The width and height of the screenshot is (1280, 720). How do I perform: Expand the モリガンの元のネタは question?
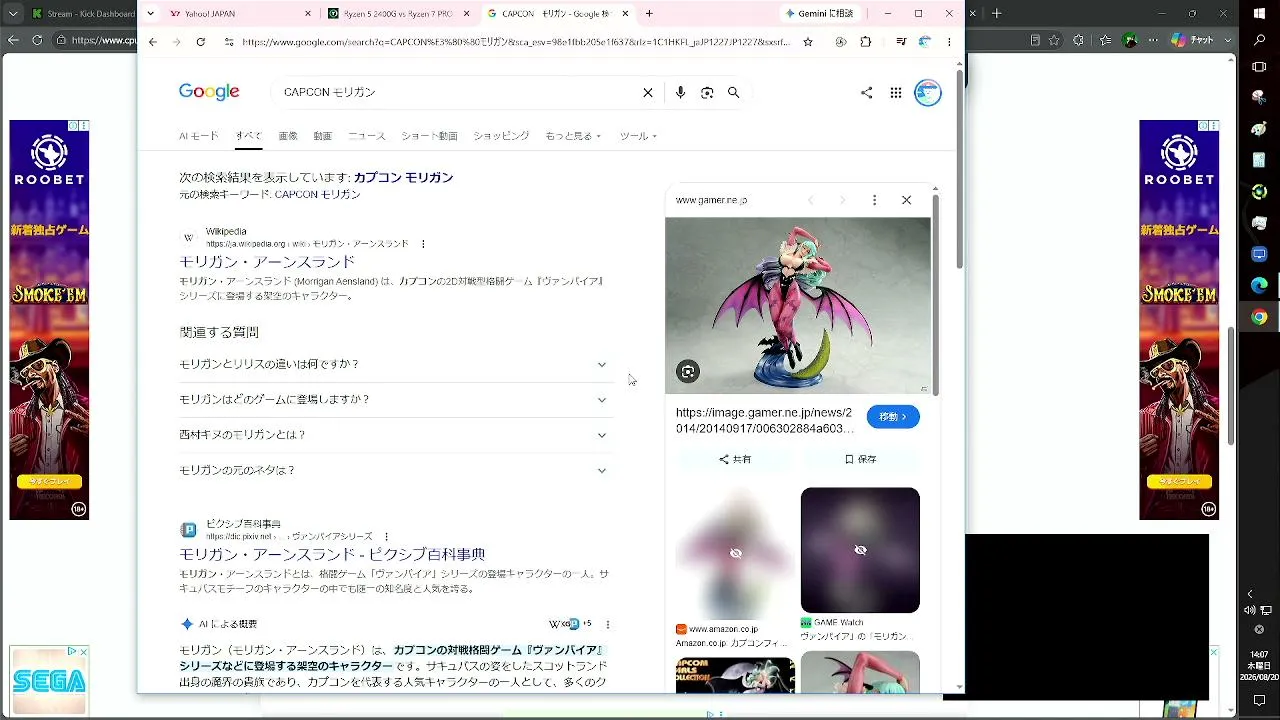tap(394, 471)
